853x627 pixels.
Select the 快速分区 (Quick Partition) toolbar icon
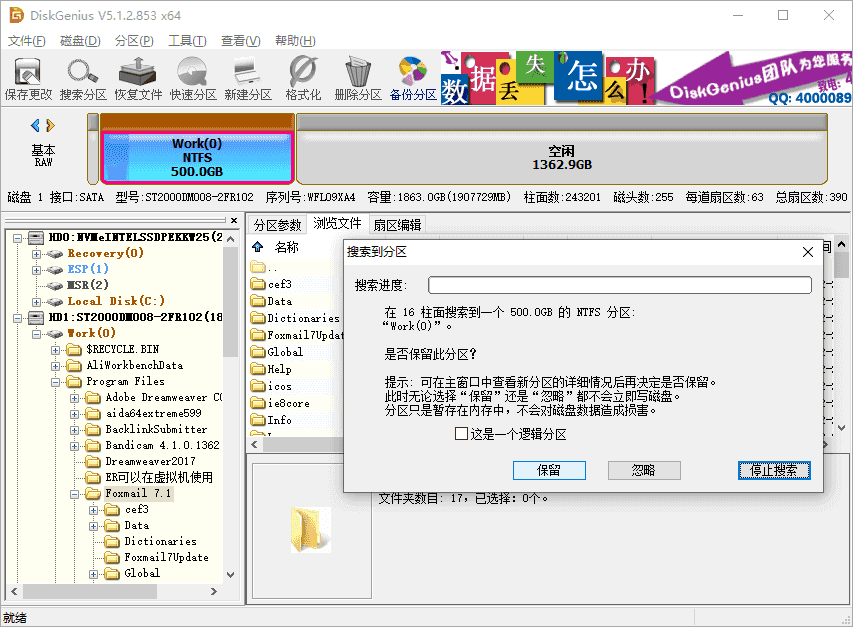tap(193, 78)
